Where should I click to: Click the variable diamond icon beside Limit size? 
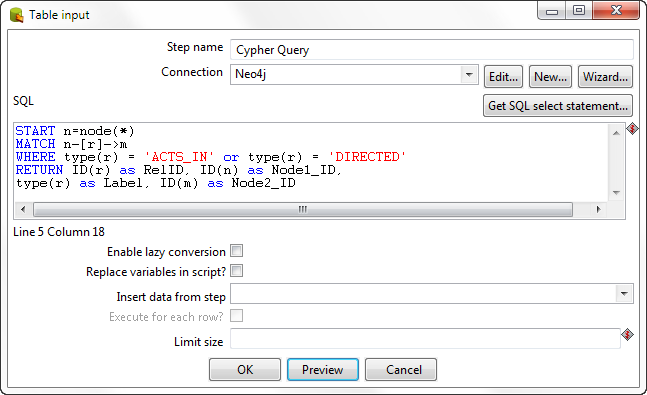[627, 334]
